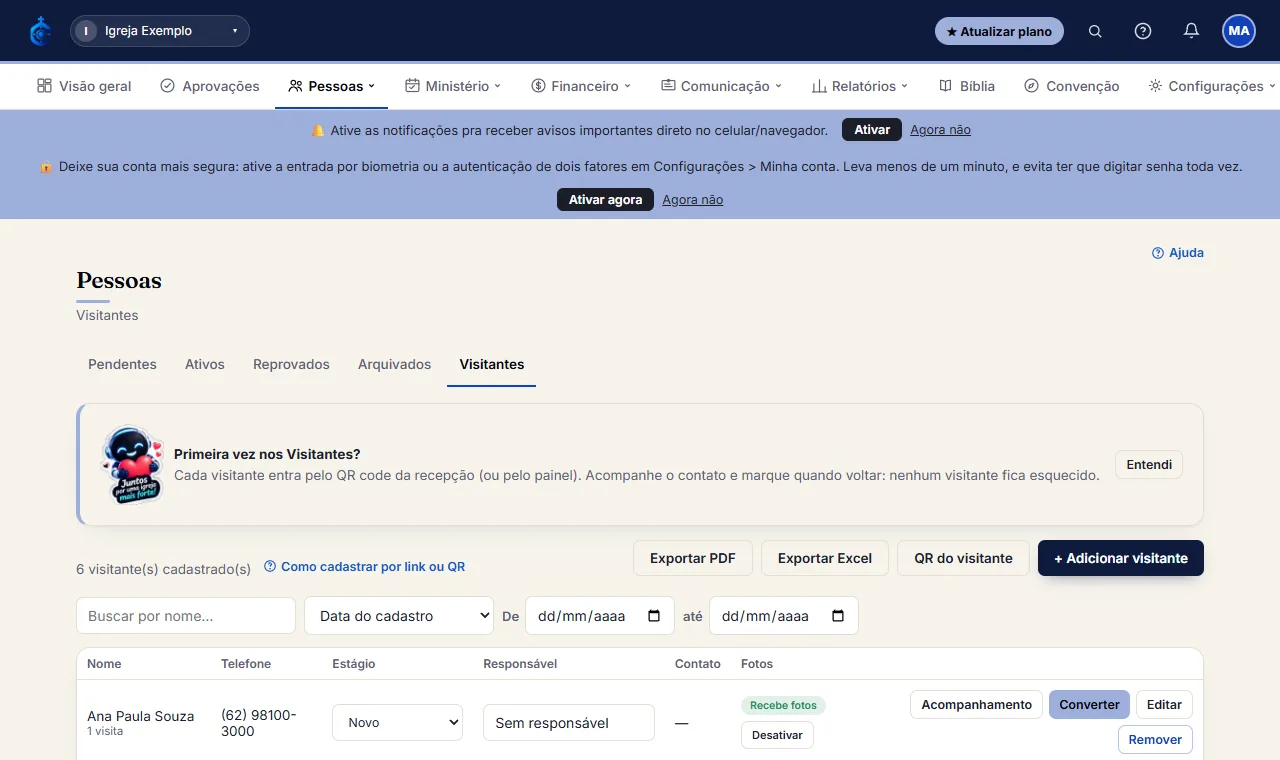The image size is (1280, 760).
Task: Click the Ativar agora security button
Action: [x=605, y=200]
